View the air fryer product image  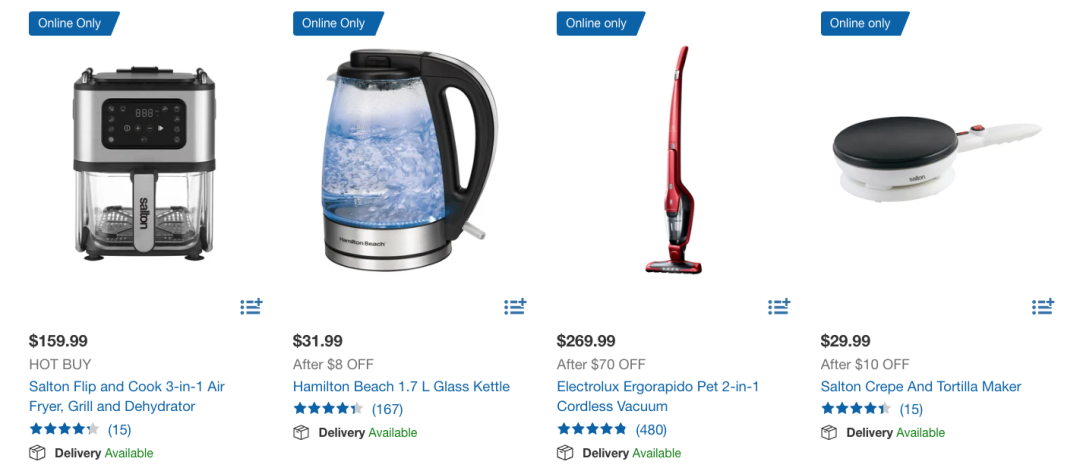144,163
